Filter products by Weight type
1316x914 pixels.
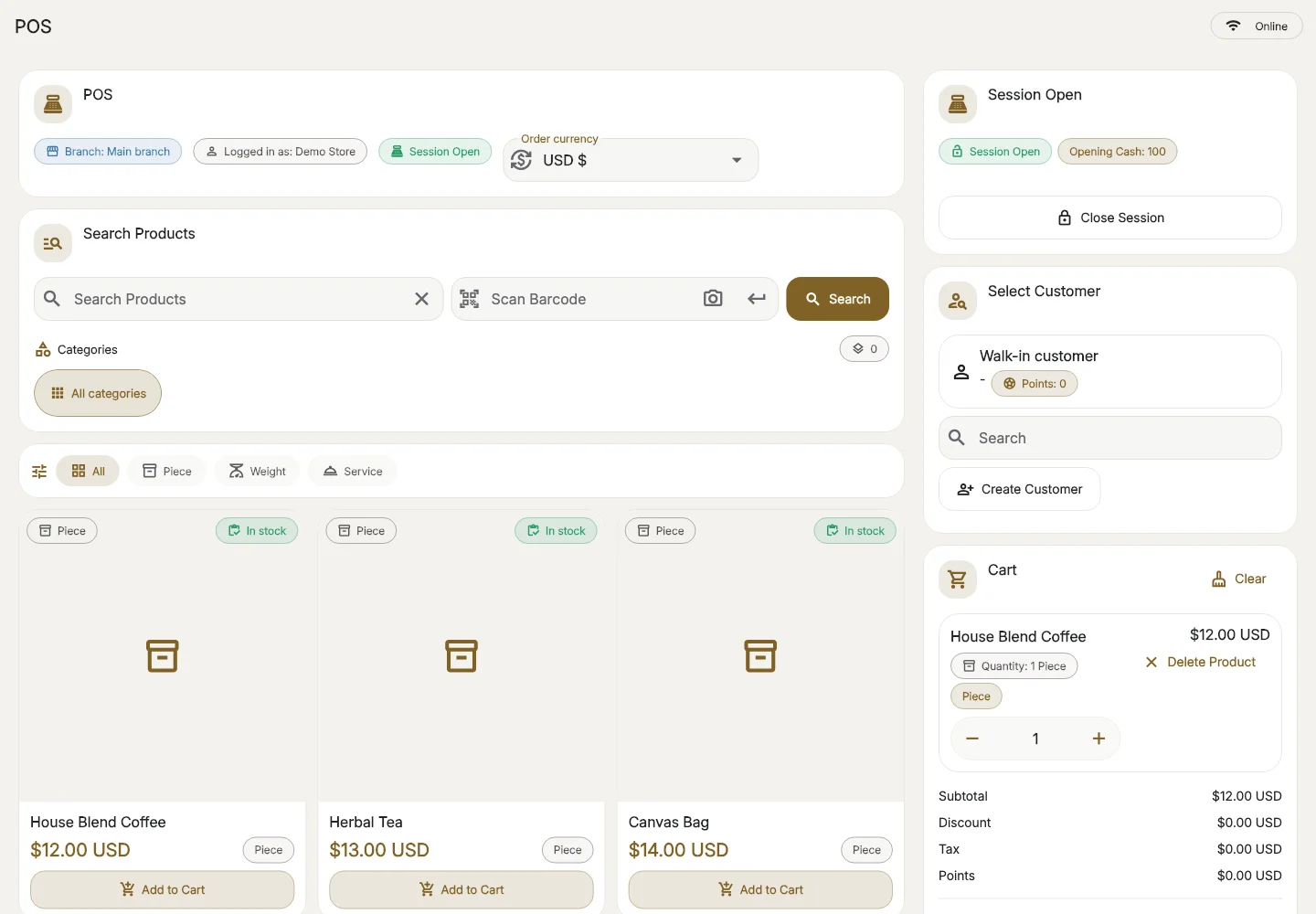tap(257, 472)
